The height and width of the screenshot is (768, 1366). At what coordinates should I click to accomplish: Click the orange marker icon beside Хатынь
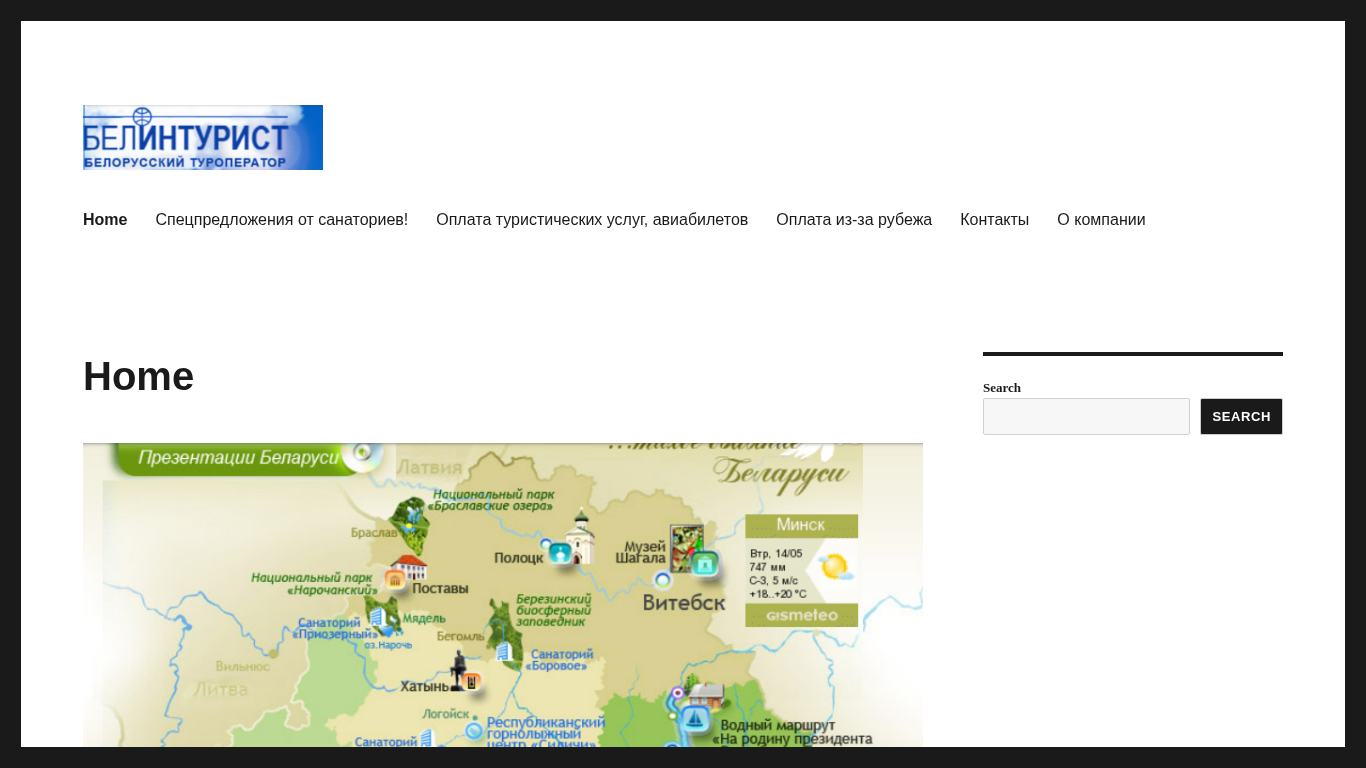coord(472,682)
